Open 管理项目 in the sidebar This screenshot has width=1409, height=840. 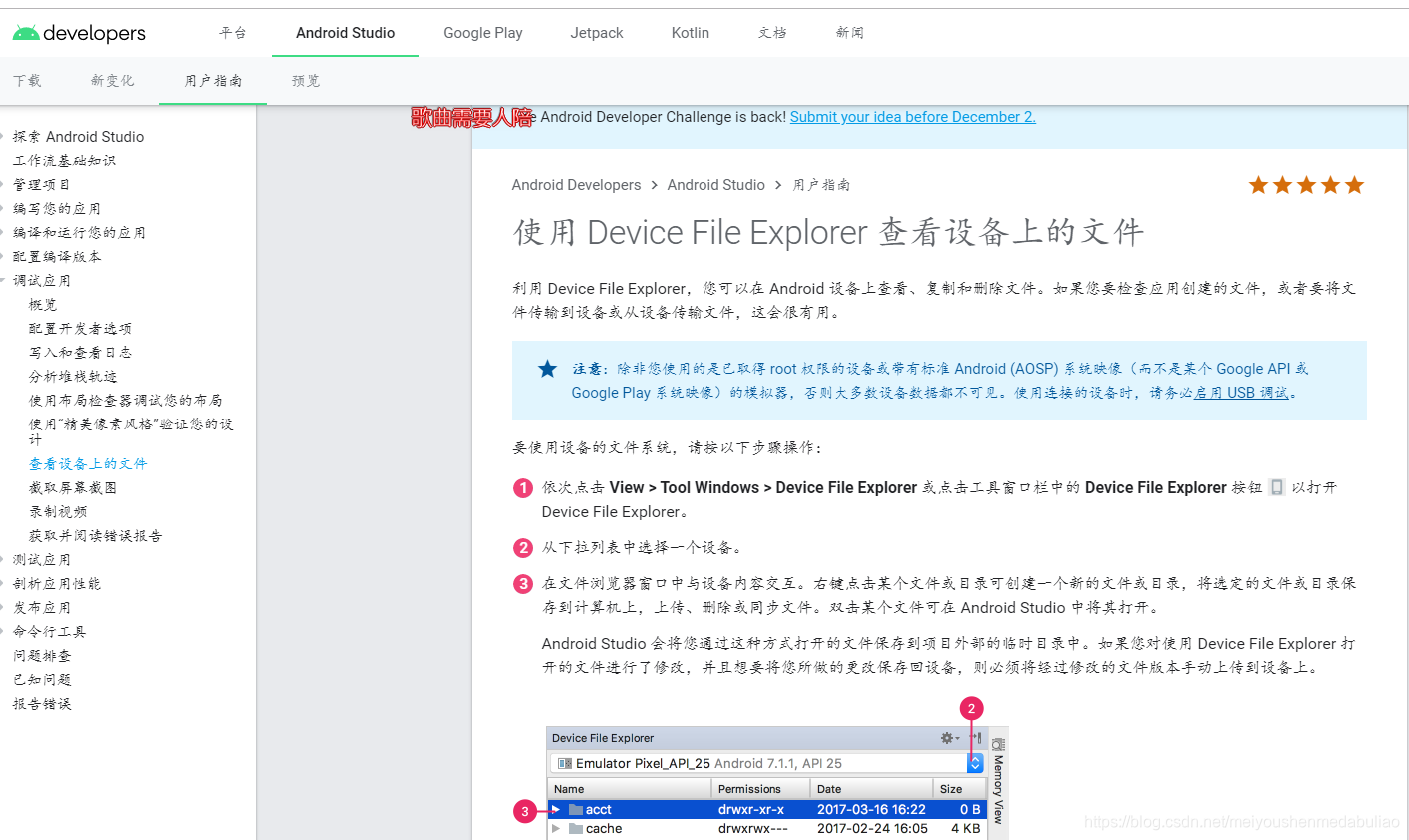pos(41,185)
